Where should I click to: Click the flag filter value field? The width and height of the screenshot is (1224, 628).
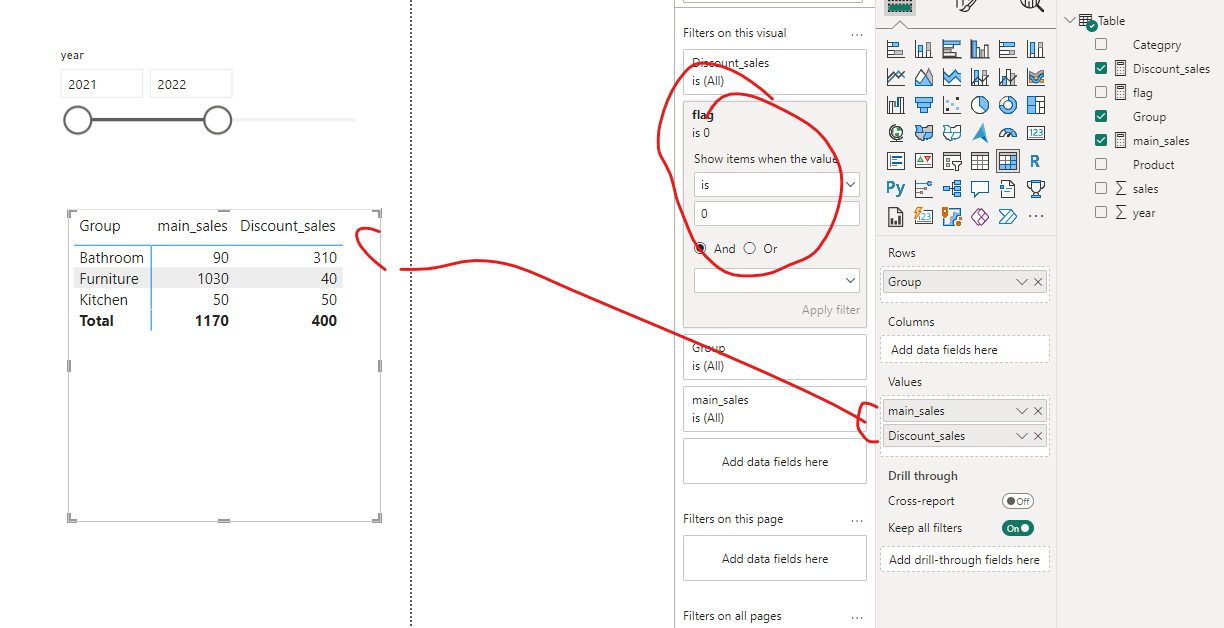coord(776,214)
